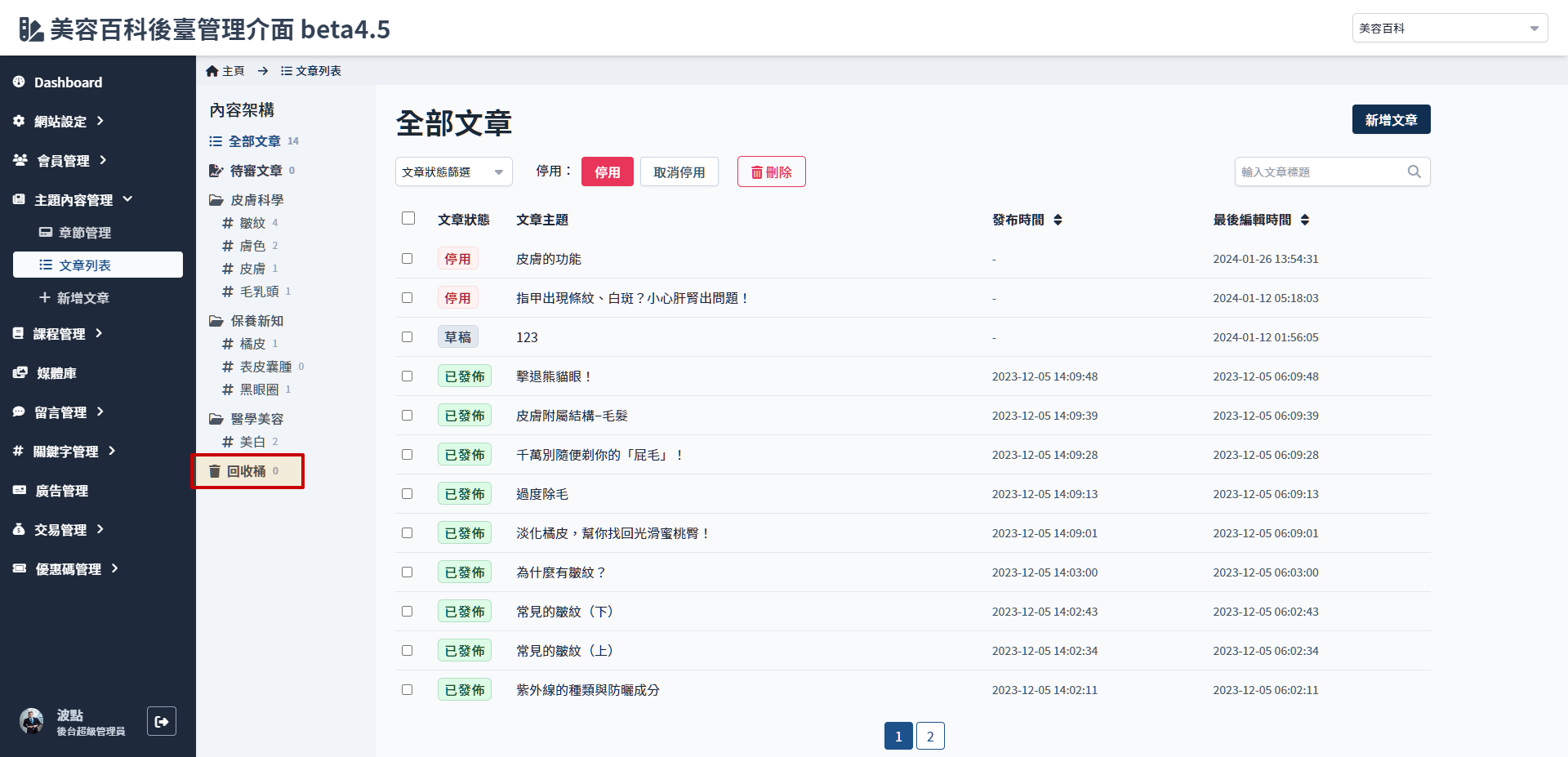The height and width of the screenshot is (757, 1568).
Task: Check the box for 常見的皺紋（下）
Action: click(x=407, y=611)
